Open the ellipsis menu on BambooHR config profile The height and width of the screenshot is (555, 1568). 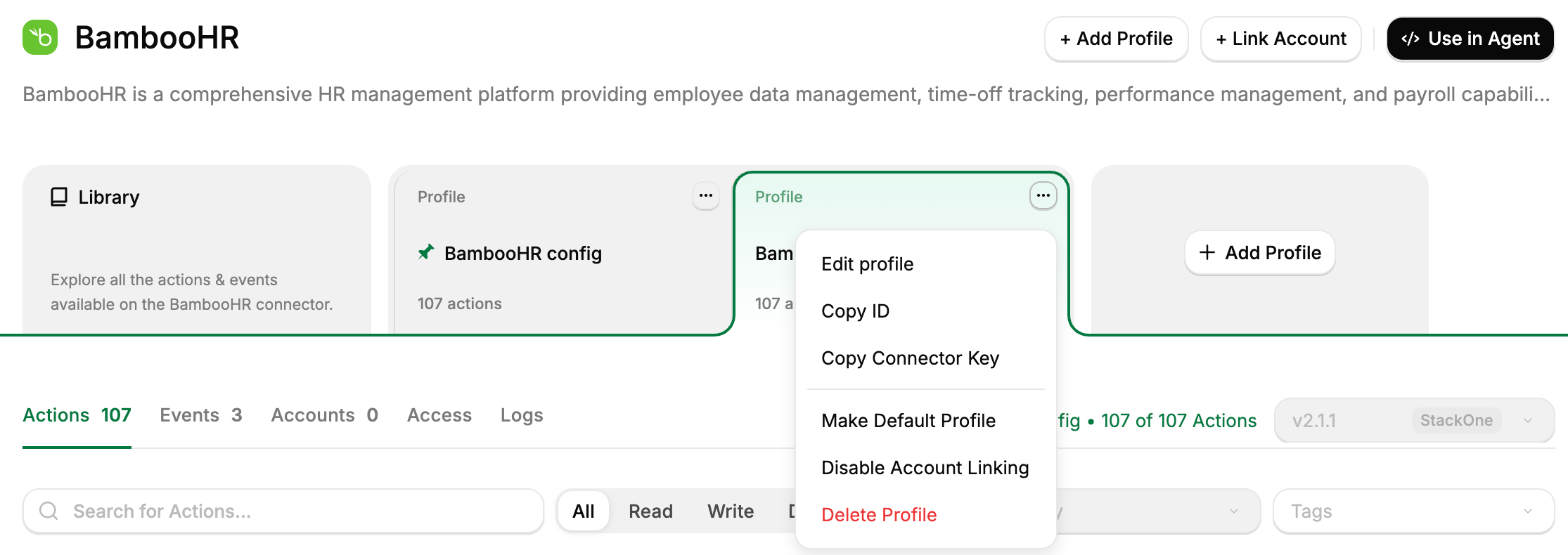click(x=706, y=196)
